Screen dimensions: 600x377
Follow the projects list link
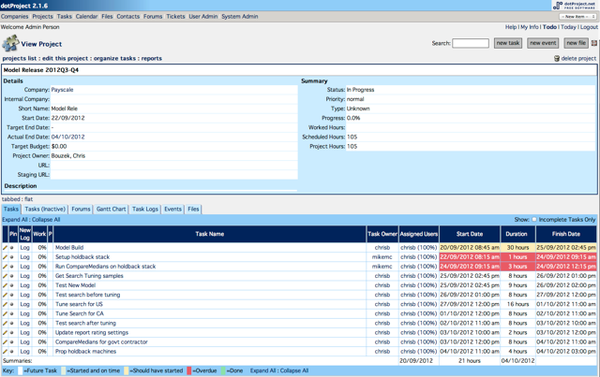[x=20, y=59]
